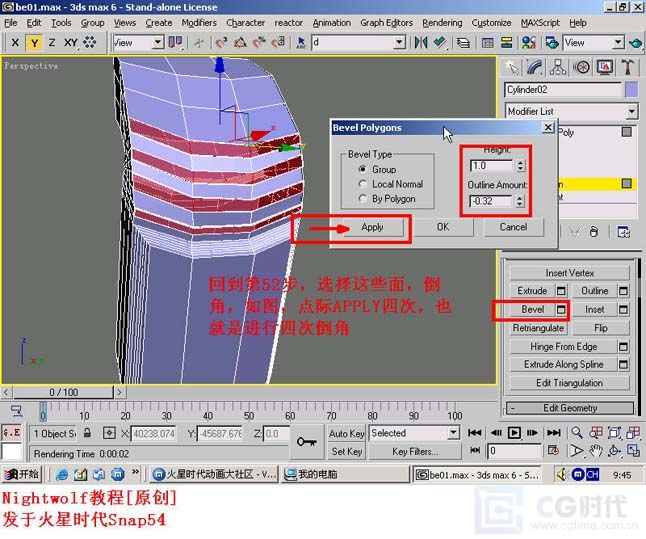
Task: Click the Height spinner arrows
Action: pos(520,166)
